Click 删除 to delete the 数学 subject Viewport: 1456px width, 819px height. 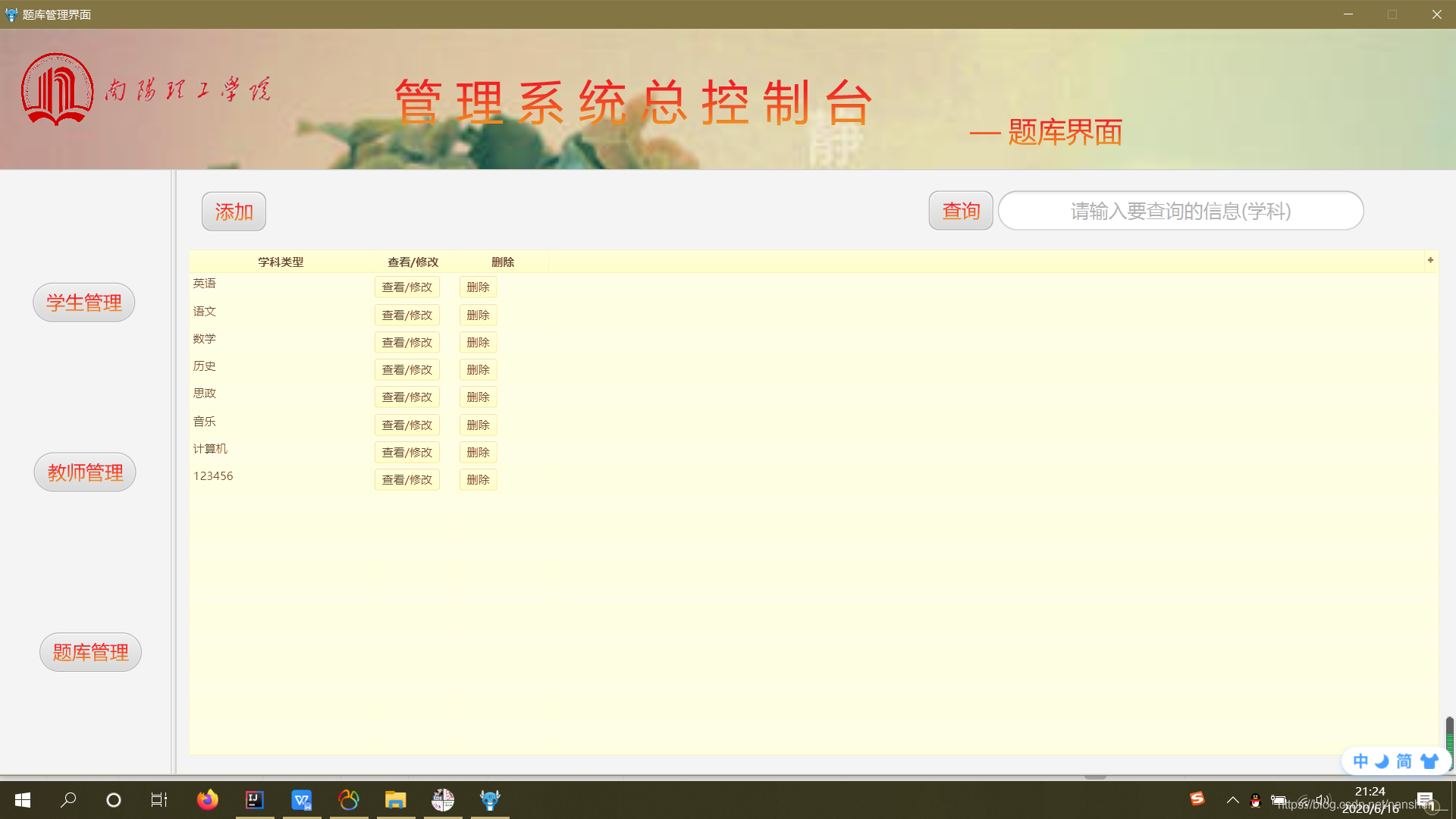pos(477,342)
